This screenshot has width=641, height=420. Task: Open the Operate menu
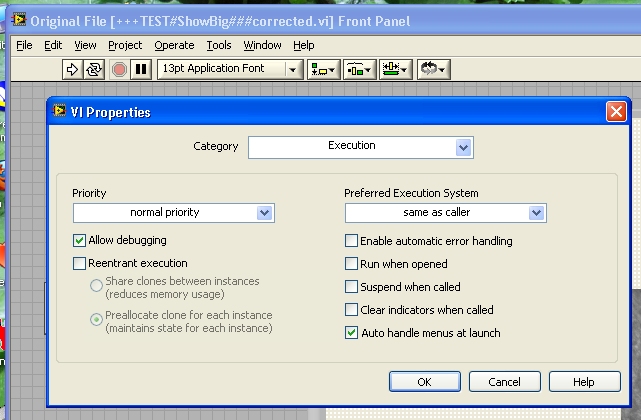coord(174,45)
